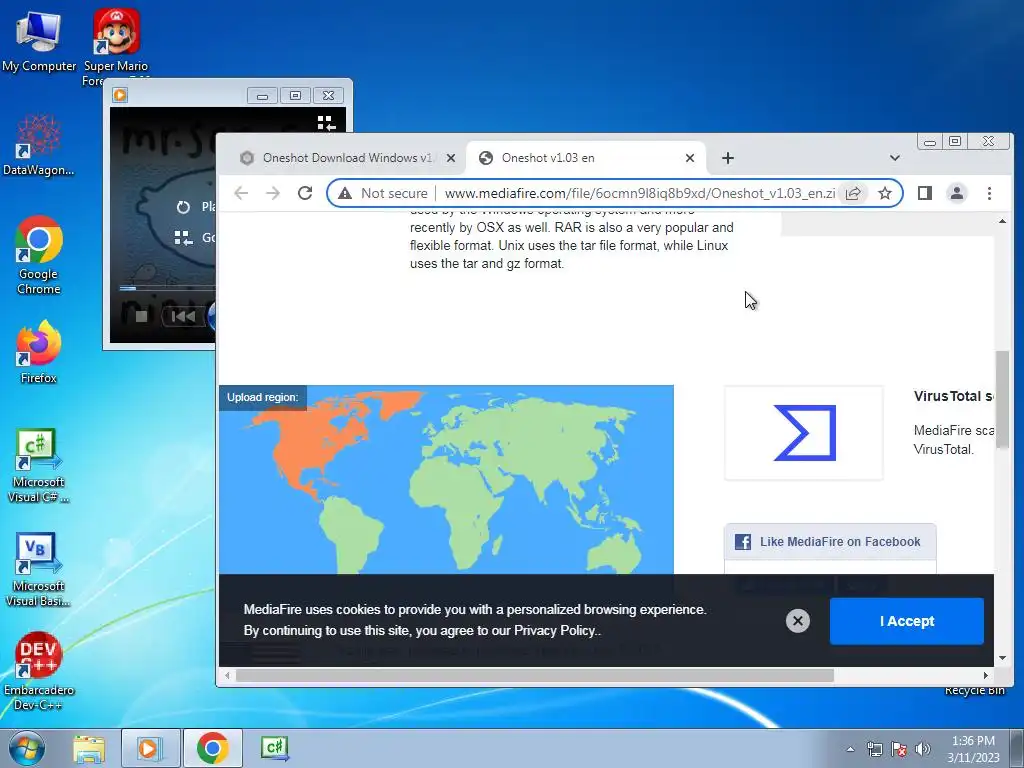Screen dimensions: 1024x768
Task: Open Chrome three-dot menu
Action: 989,193
